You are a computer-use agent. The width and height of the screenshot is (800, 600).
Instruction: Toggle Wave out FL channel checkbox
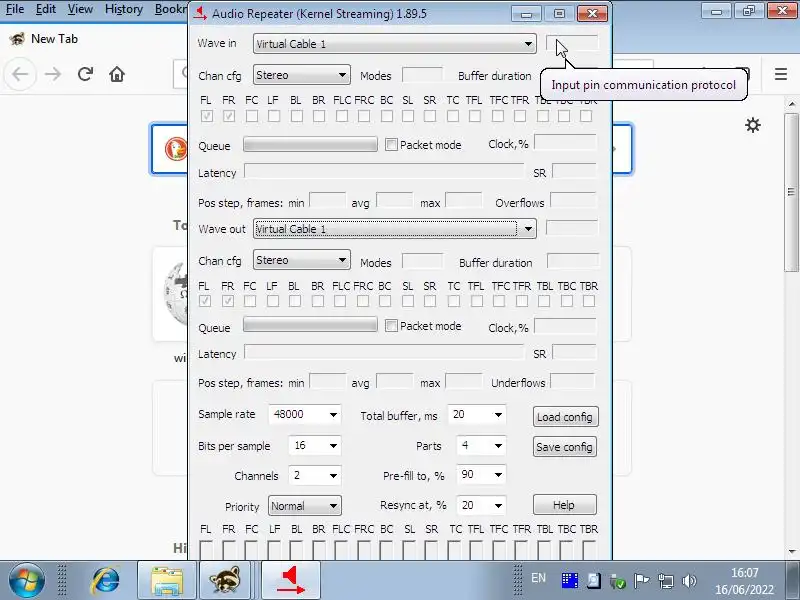click(205, 301)
